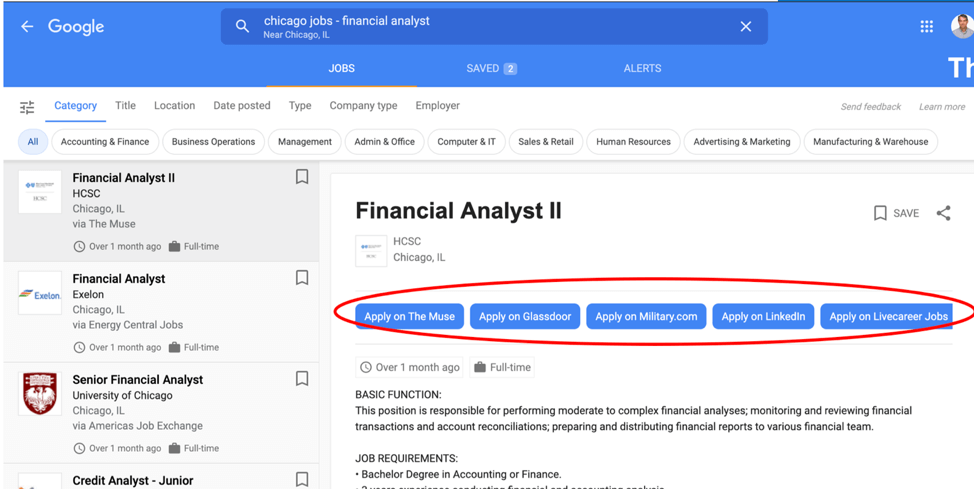Click the filter sliders icon
Screen dimensions: 974x489
[27, 107]
